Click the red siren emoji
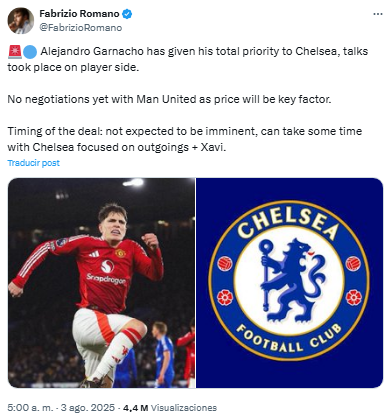This screenshot has height=418, width=392. 15,52
